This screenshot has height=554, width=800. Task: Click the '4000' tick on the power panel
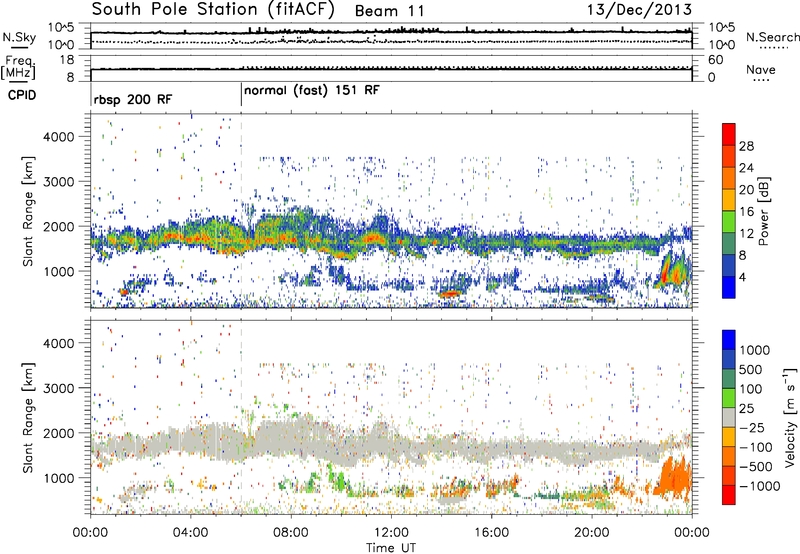(x=59, y=137)
